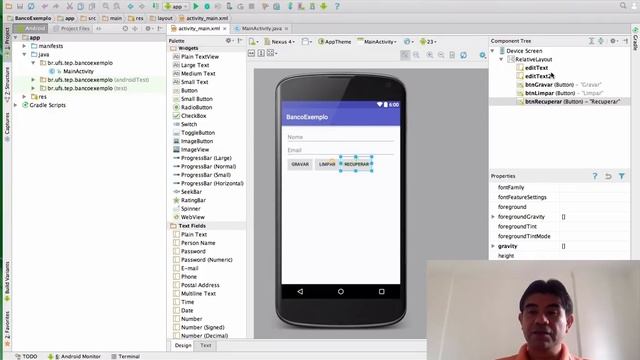Click layout breadcrumb in navigation bar
This screenshot has height=360, width=640.
coord(161,18)
